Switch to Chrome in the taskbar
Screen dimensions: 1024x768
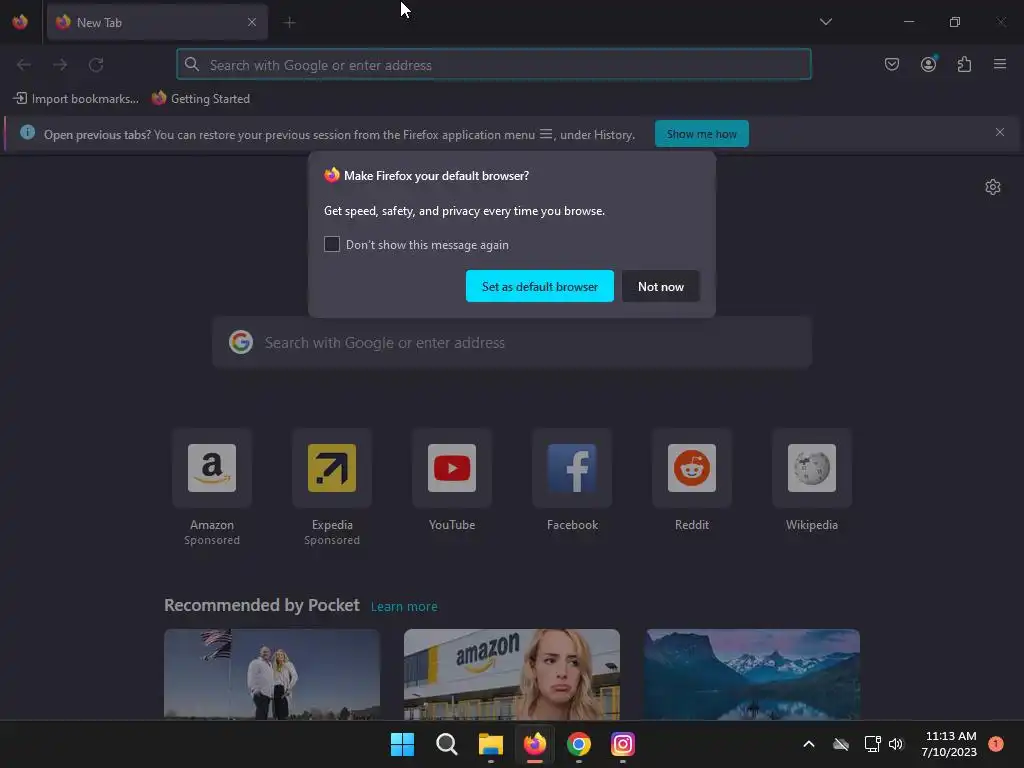579,744
